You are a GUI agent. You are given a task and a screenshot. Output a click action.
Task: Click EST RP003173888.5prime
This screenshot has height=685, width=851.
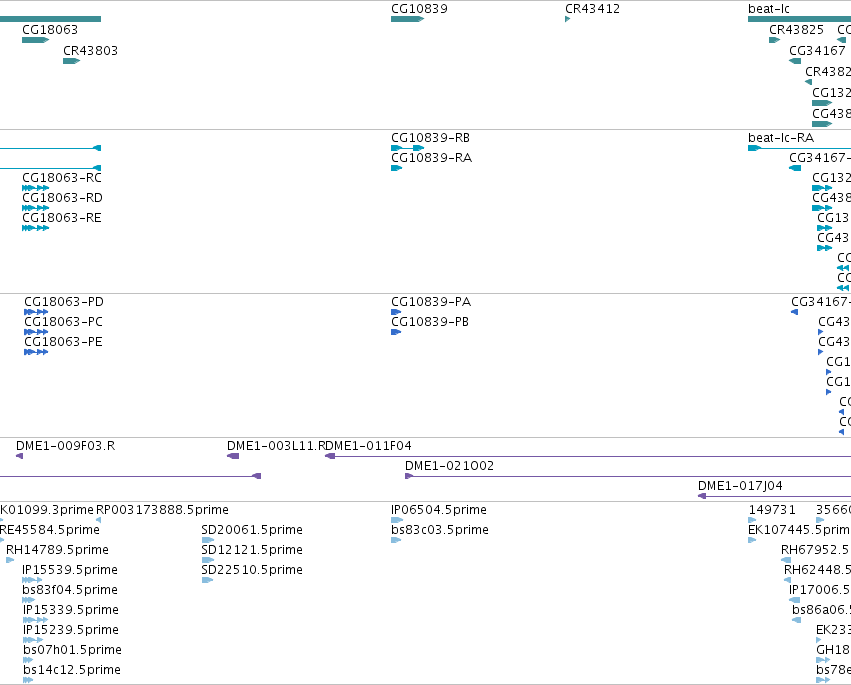tap(162, 510)
